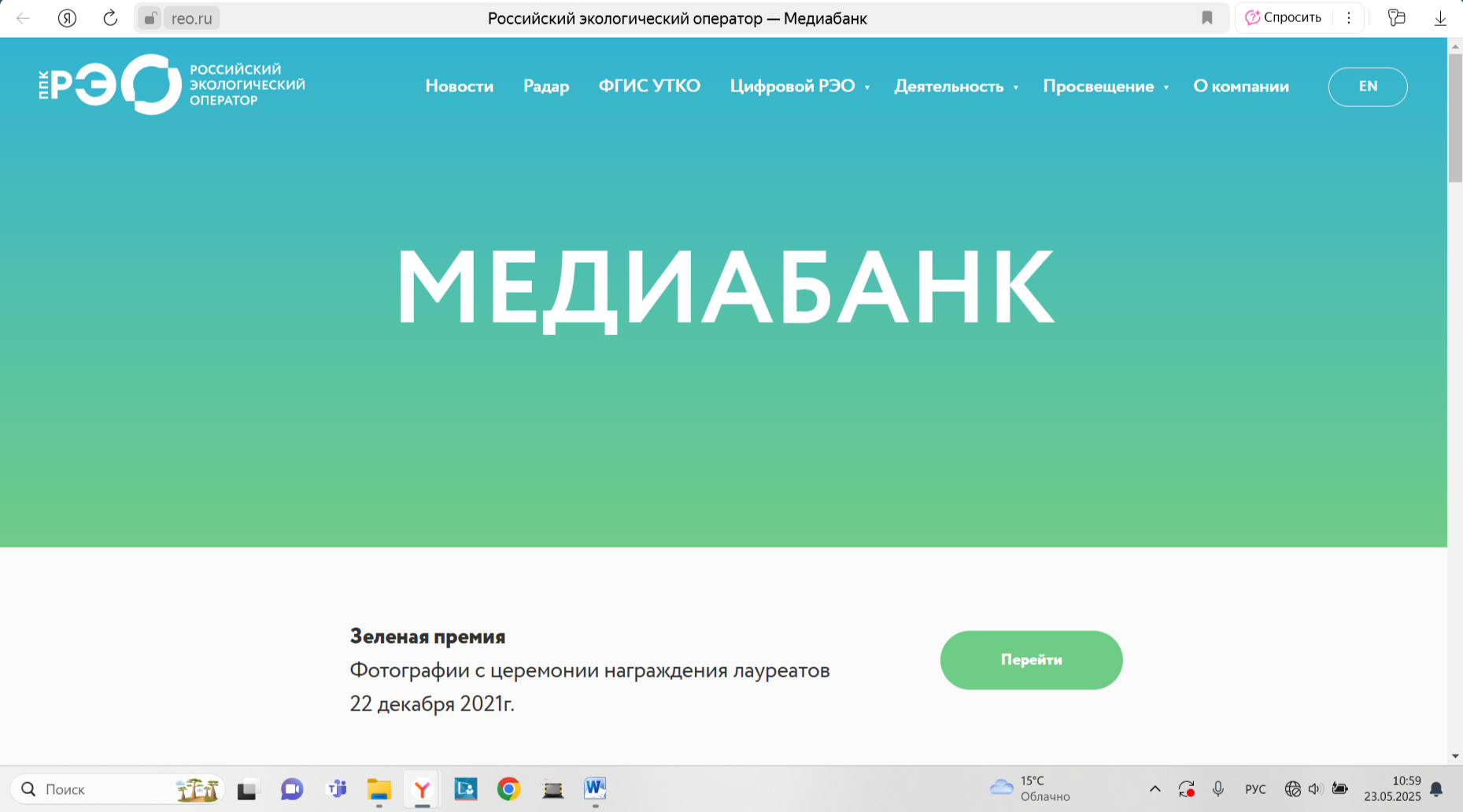The height and width of the screenshot is (812, 1463).
Task: Click the Спросить assistant button
Action: point(1284,17)
